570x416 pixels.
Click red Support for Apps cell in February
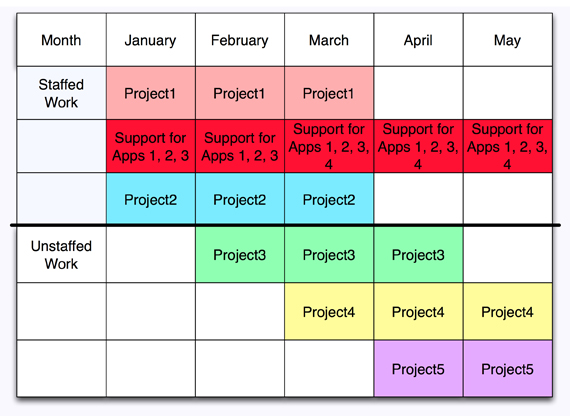click(x=240, y=146)
